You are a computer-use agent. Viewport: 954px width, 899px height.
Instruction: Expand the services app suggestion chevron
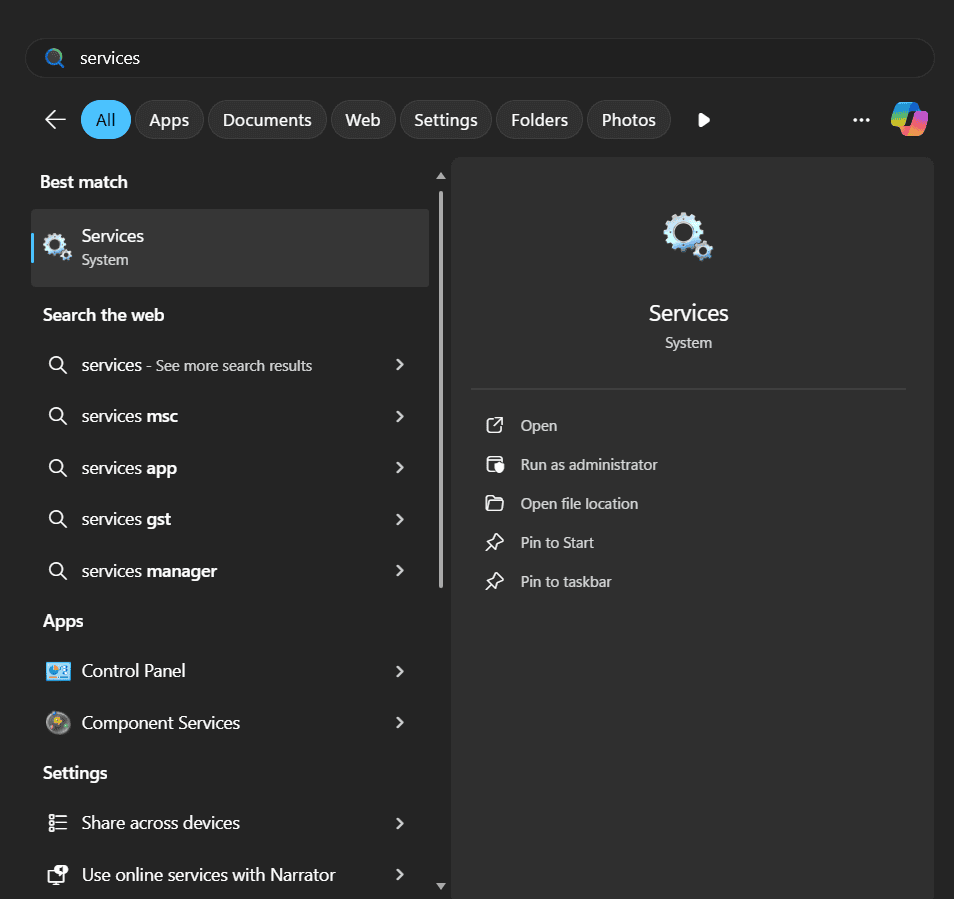pos(400,467)
